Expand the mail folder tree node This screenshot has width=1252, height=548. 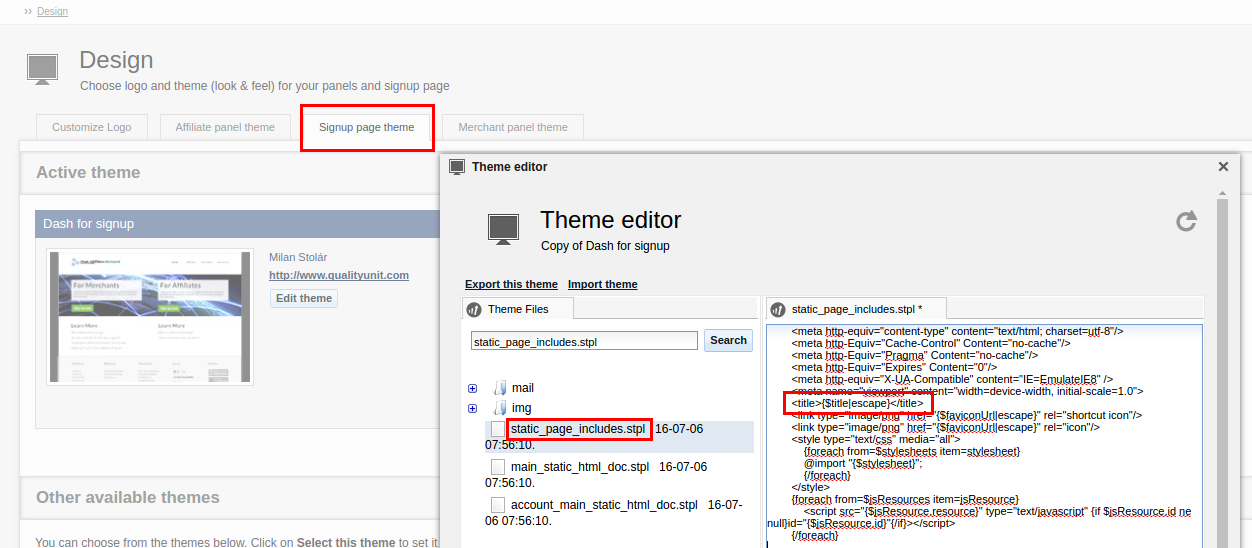click(472, 388)
